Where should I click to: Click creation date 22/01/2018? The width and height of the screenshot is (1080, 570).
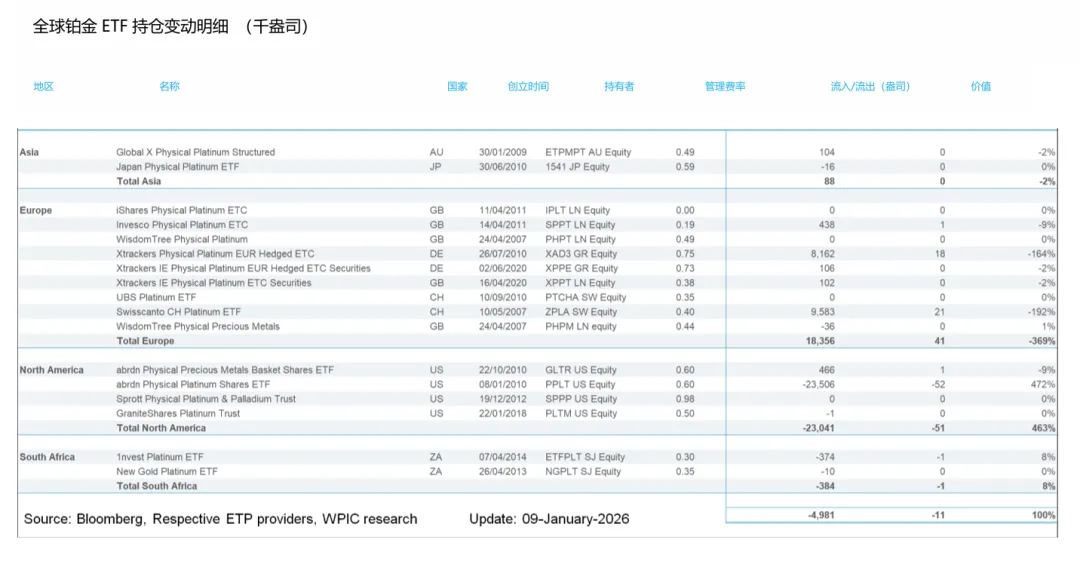[x=503, y=413]
